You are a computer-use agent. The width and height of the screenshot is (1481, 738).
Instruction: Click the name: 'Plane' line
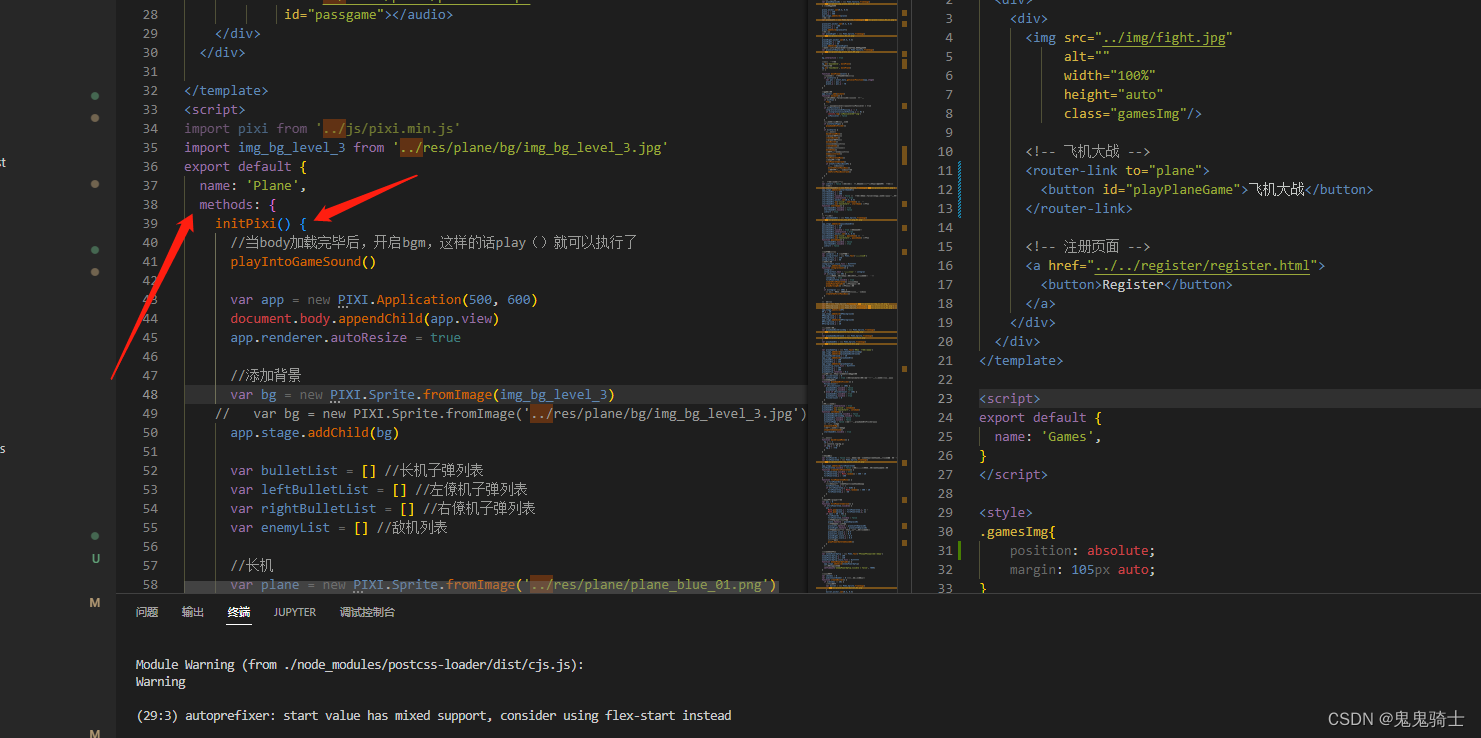253,185
